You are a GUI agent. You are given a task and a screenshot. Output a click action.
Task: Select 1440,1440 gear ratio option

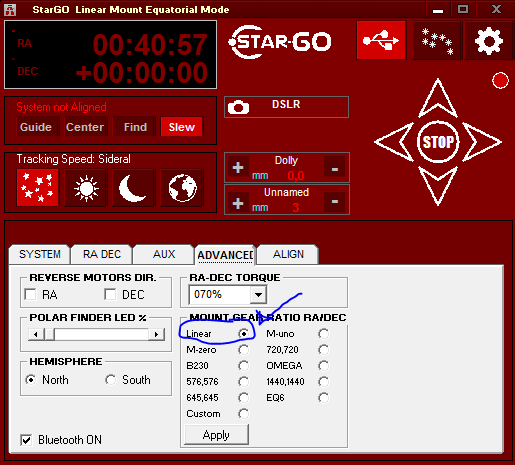click(324, 381)
